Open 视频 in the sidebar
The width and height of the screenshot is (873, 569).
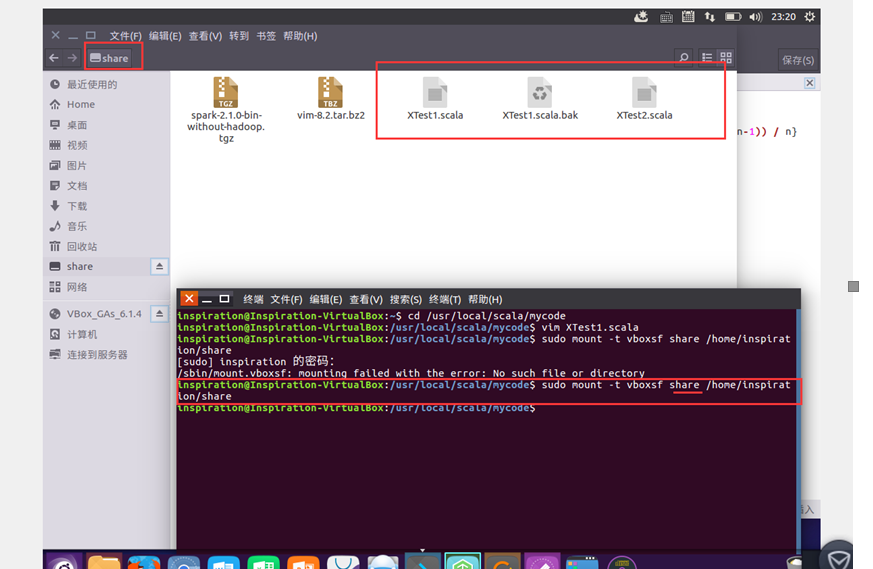106,145
